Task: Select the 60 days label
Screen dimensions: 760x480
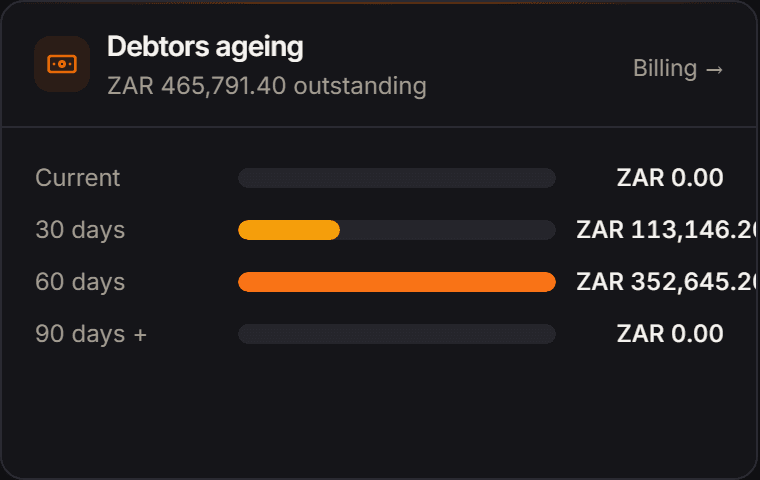Action: coord(80,282)
